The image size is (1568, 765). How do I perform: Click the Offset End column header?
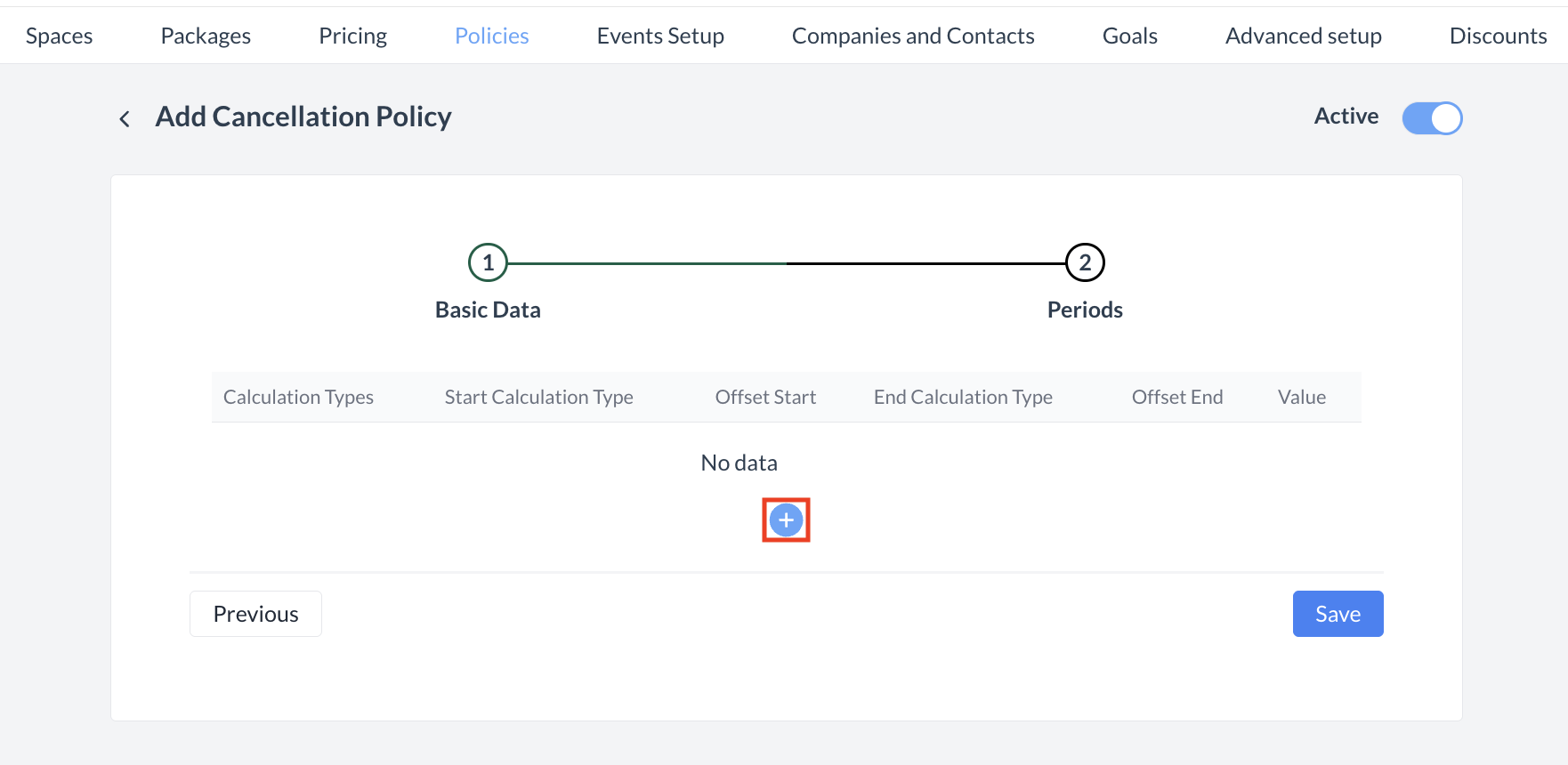1176,397
